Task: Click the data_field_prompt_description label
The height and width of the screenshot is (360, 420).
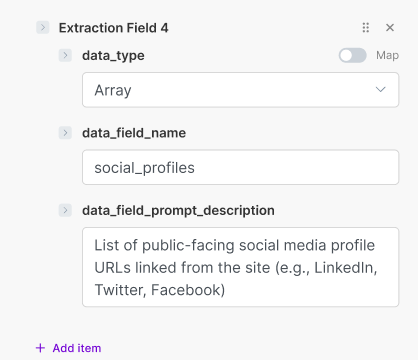Action: coord(178,211)
